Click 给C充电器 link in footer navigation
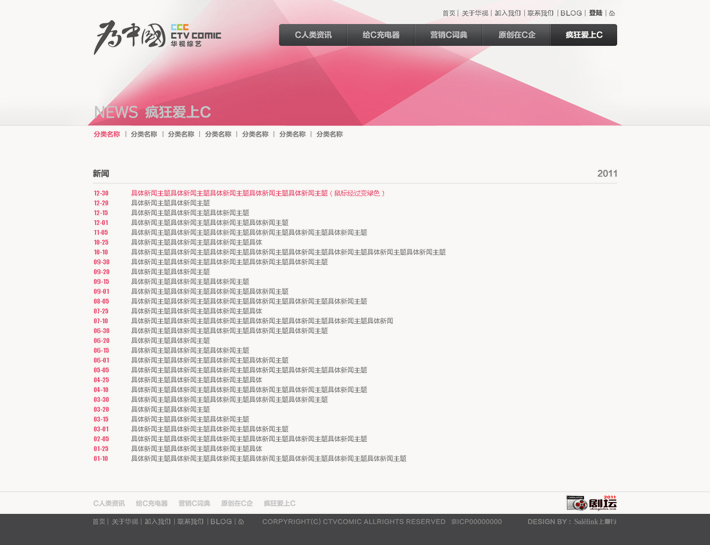710x545 pixels. 152,504
